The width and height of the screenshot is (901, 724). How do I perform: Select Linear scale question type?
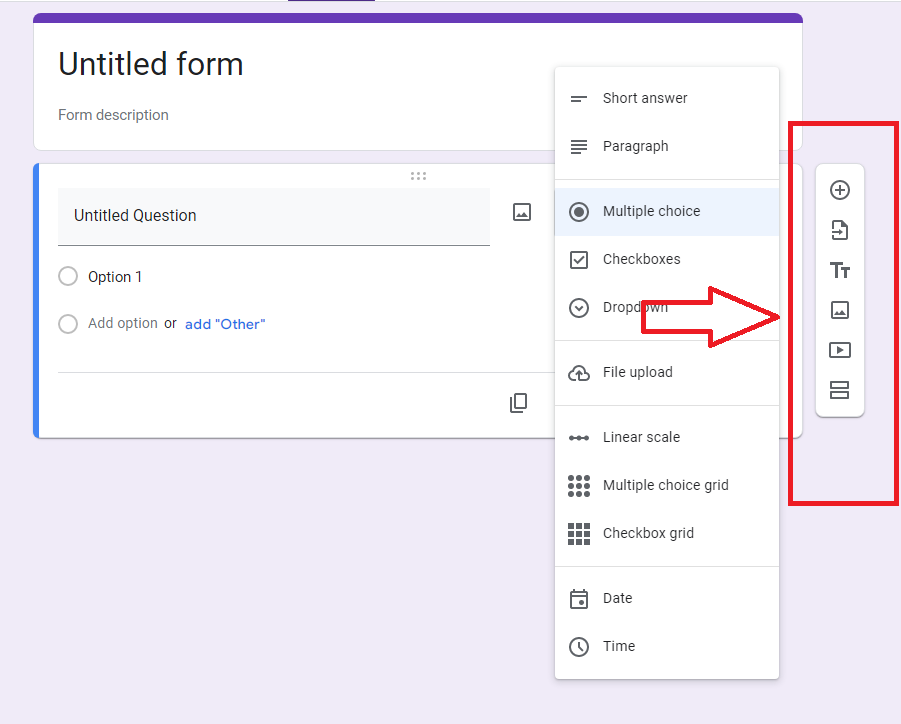click(x=667, y=437)
